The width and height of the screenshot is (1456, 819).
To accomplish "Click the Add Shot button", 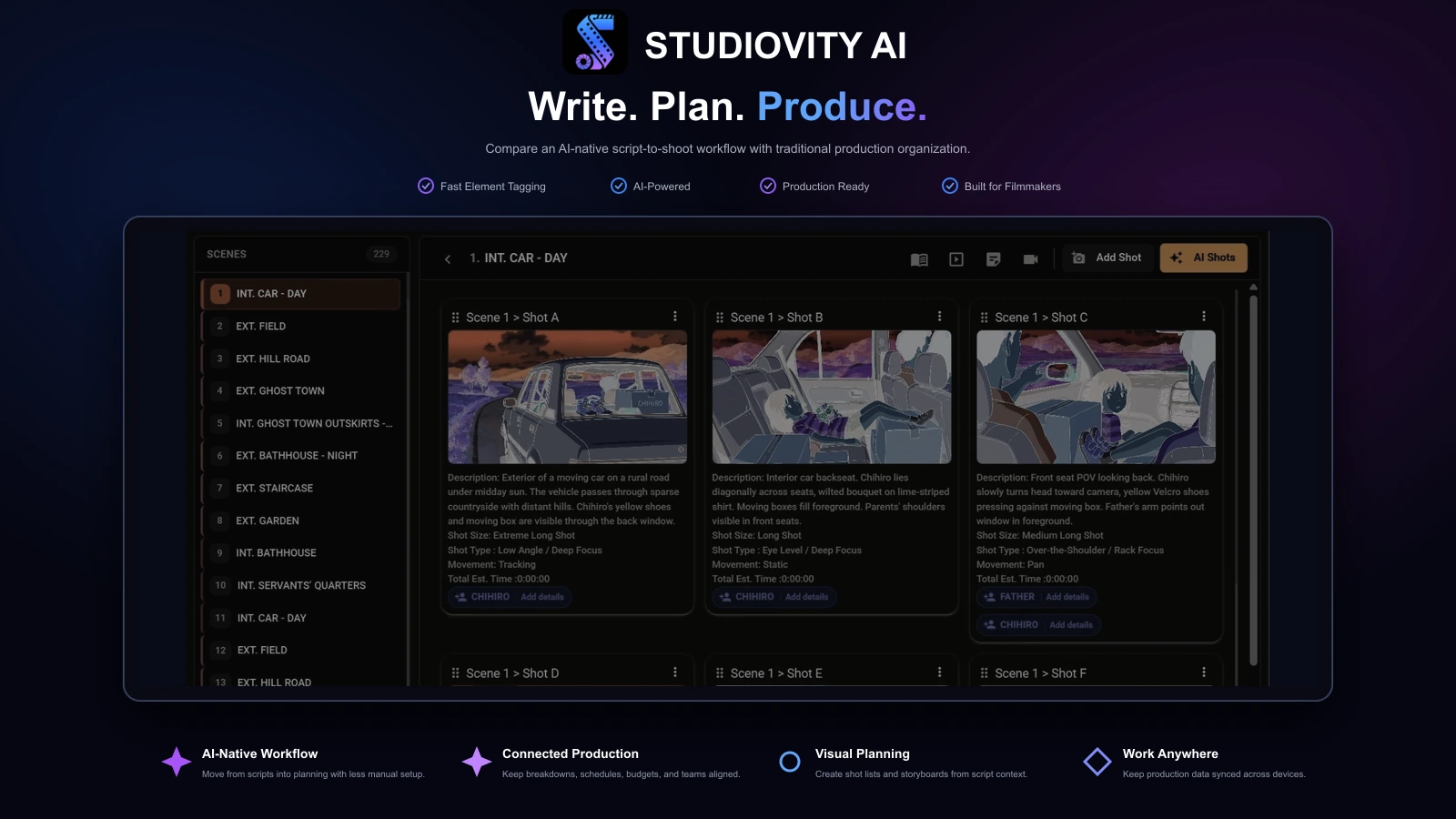I will click(x=1107, y=258).
